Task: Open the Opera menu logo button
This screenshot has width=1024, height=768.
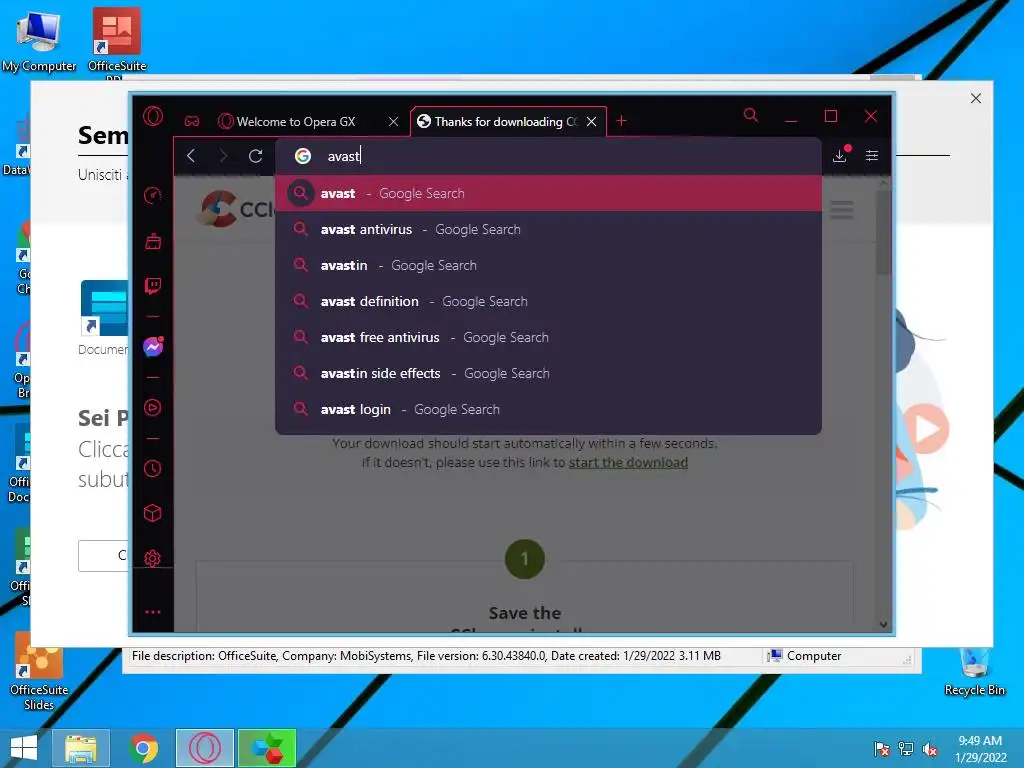Action: 153,117
